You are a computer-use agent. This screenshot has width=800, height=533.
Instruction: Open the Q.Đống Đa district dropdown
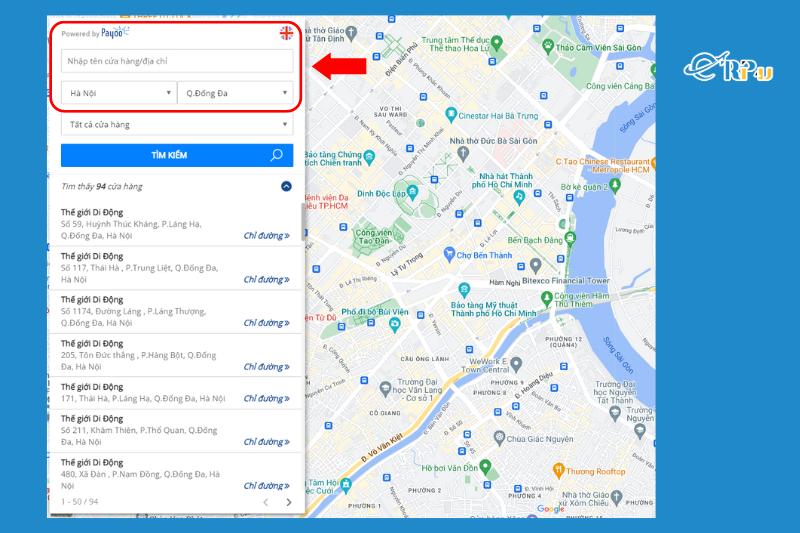(235, 93)
